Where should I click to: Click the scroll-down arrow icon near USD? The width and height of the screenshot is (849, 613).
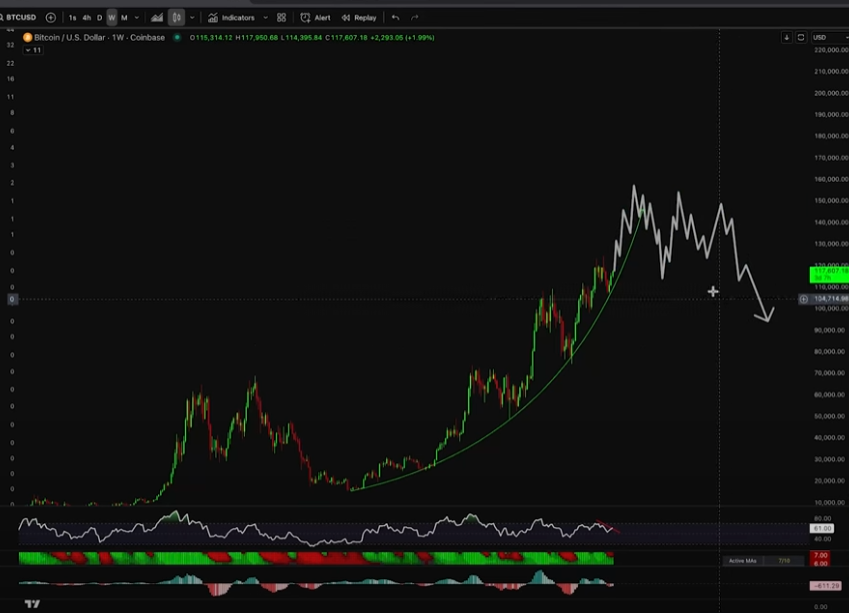click(787, 37)
